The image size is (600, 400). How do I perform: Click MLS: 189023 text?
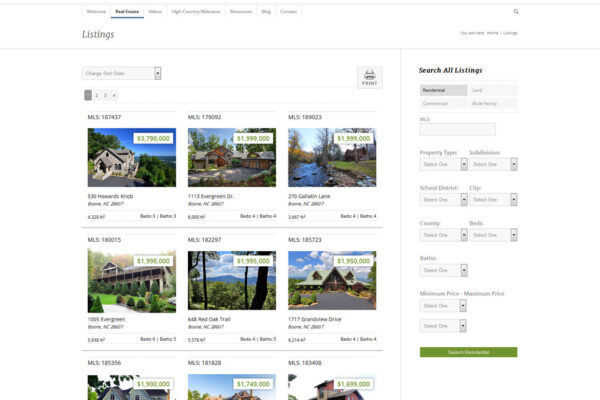[305, 117]
